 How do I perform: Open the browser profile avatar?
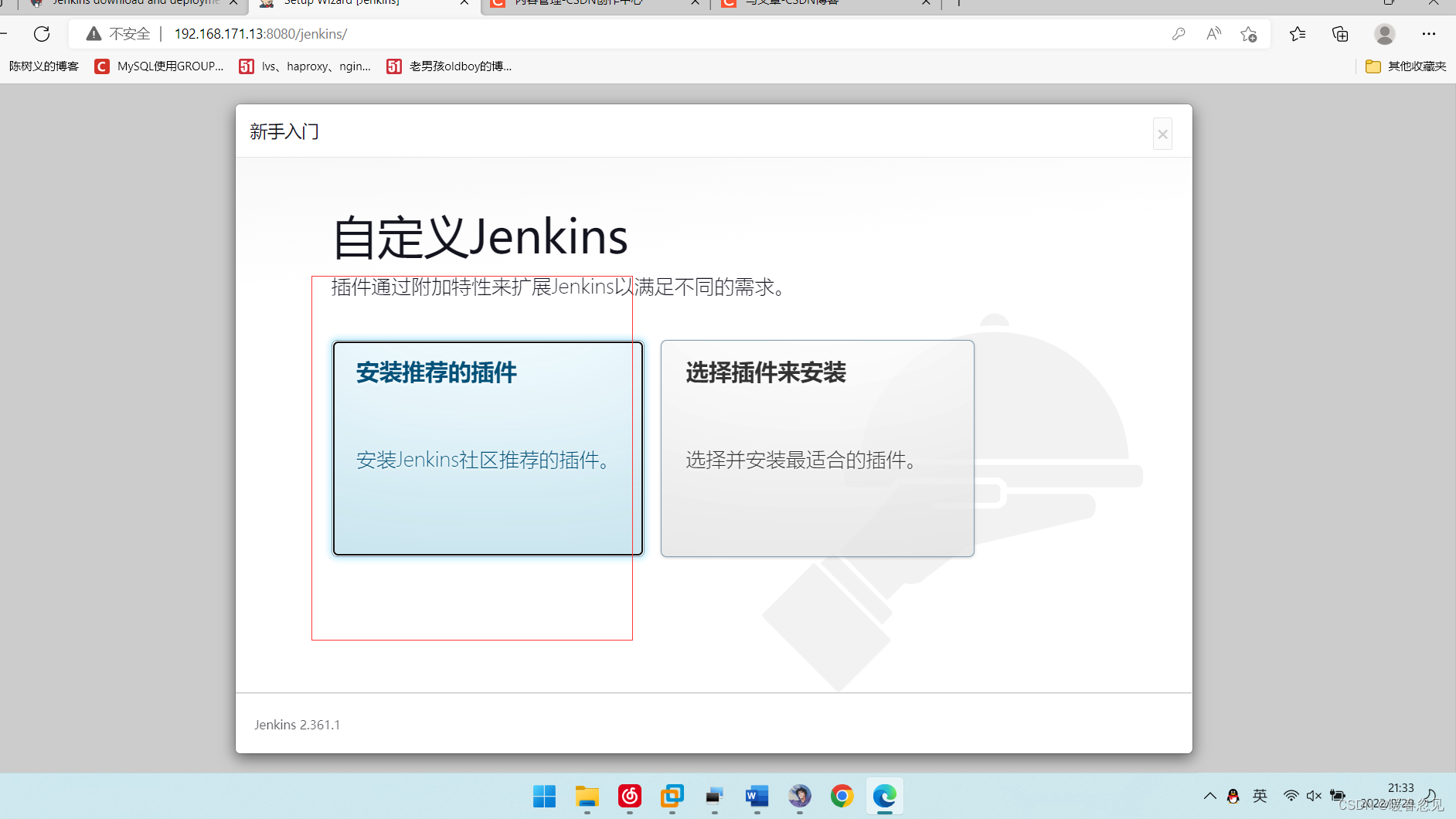click(1385, 34)
